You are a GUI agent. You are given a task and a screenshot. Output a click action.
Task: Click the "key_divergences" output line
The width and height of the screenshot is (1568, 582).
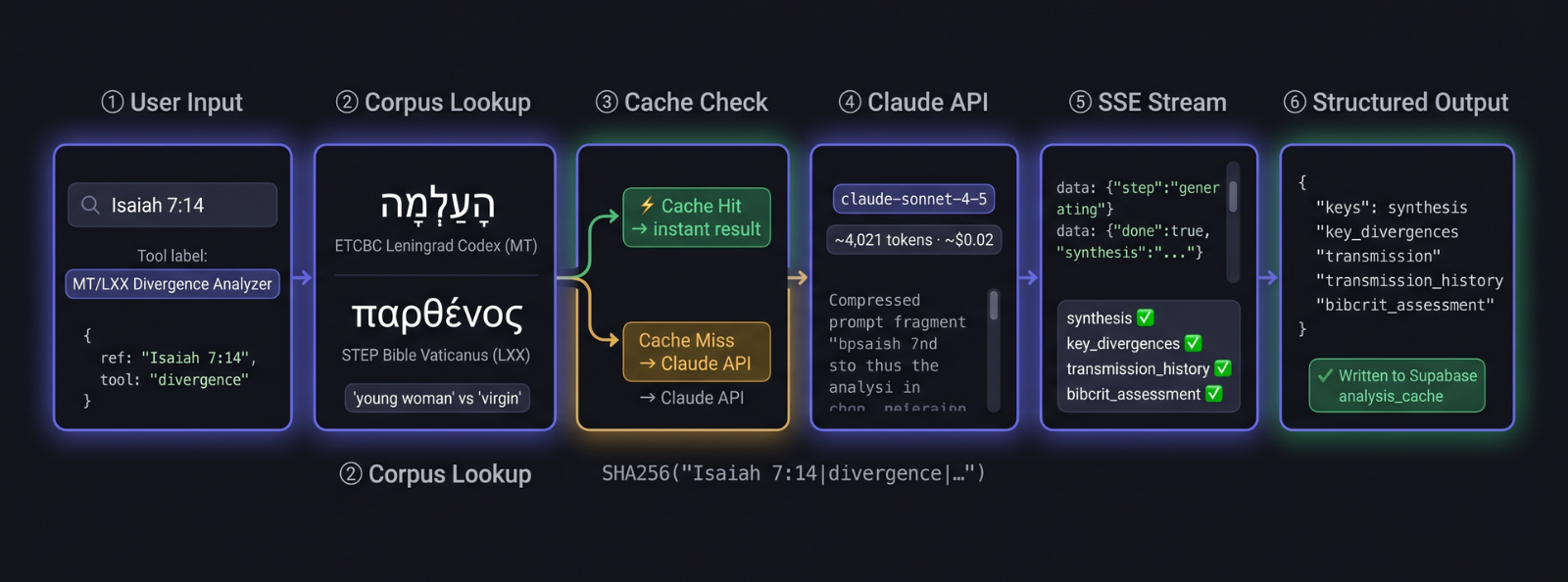pyautogui.click(x=1387, y=232)
